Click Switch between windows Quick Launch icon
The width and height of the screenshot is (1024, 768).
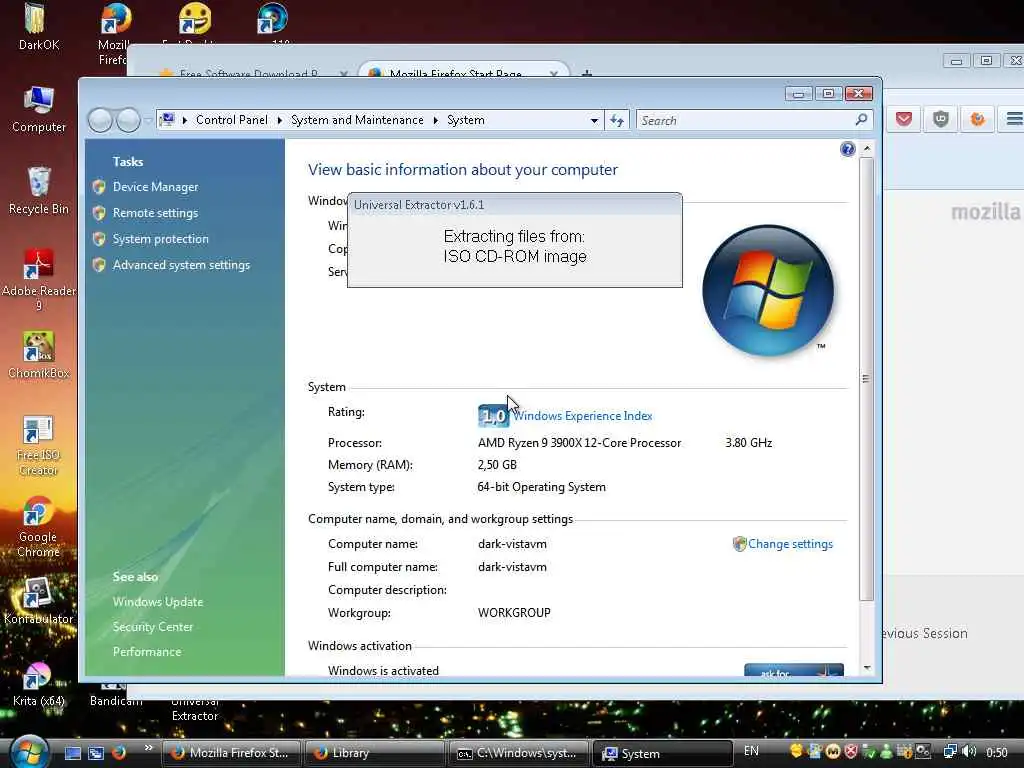point(96,753)
